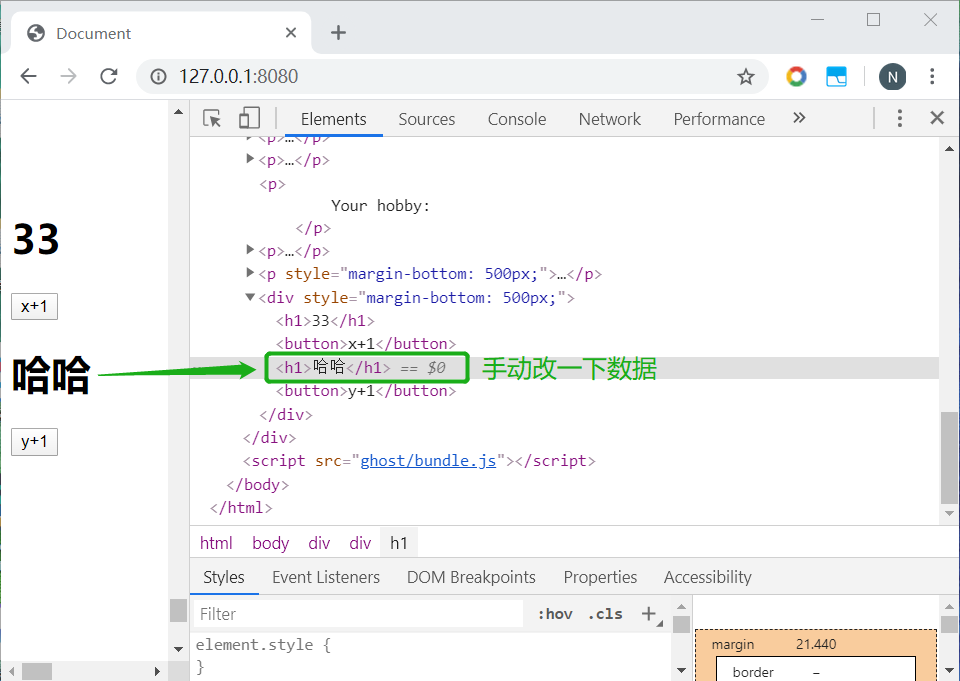
Task: Open profile avatar N
Action: (892, 77)
